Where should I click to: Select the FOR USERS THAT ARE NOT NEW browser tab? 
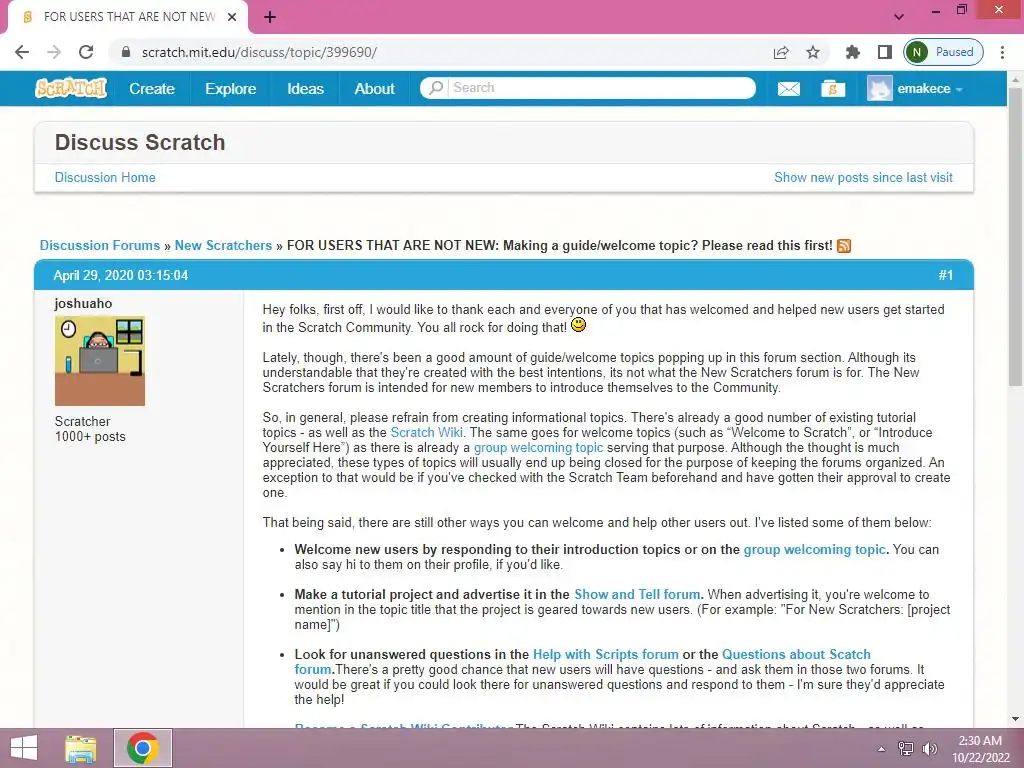[x=128, y=17]
